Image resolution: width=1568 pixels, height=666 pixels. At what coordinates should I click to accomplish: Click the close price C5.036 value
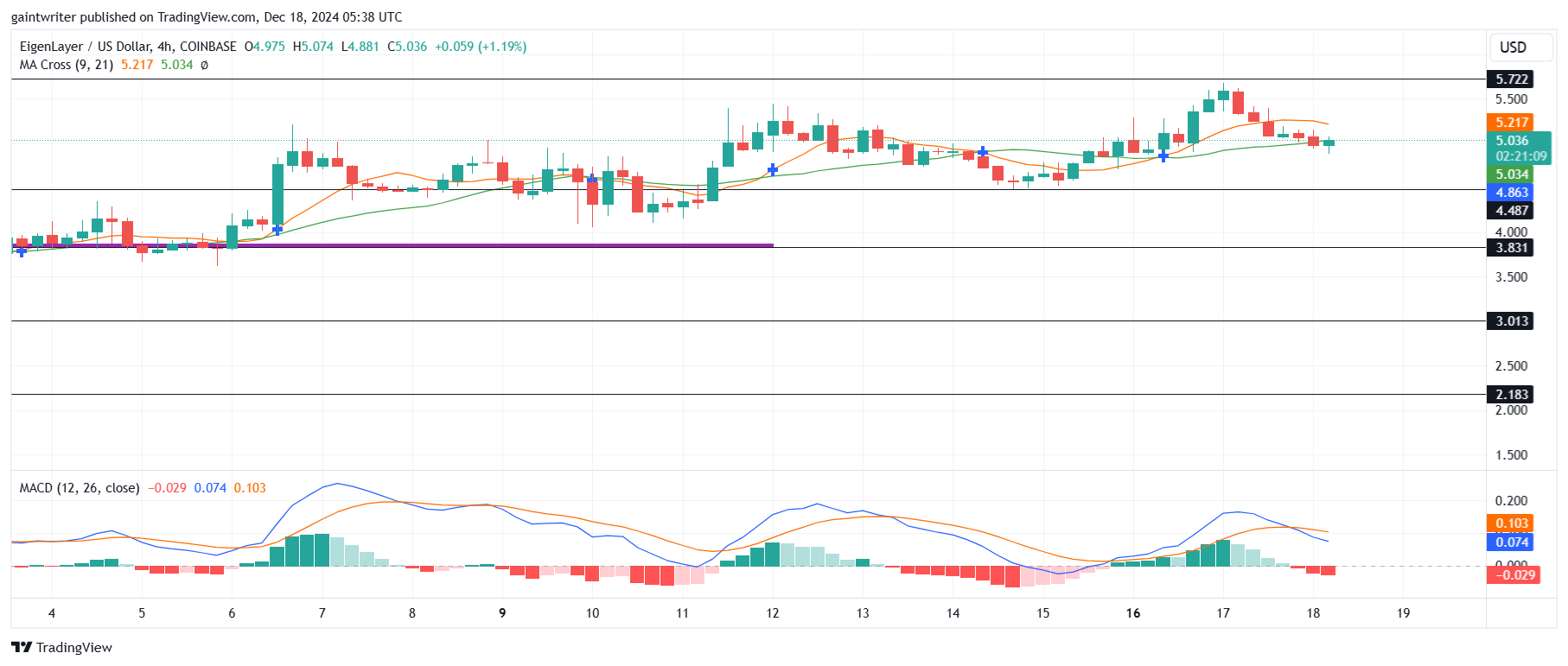[x=407, y=47]
